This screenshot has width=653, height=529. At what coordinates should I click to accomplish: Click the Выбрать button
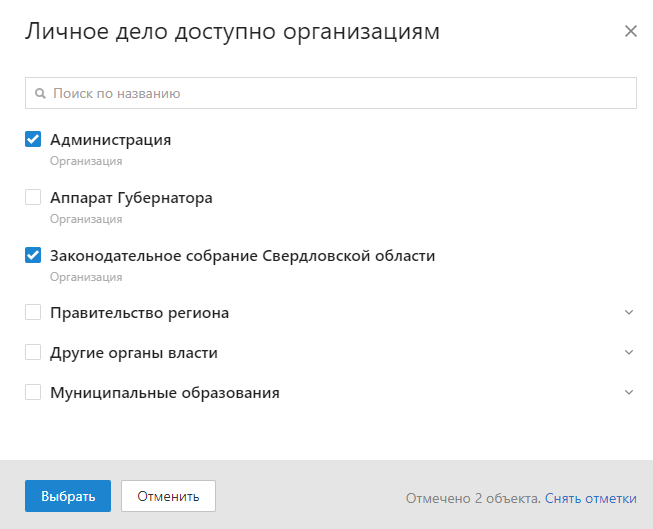tap(68, 496)
